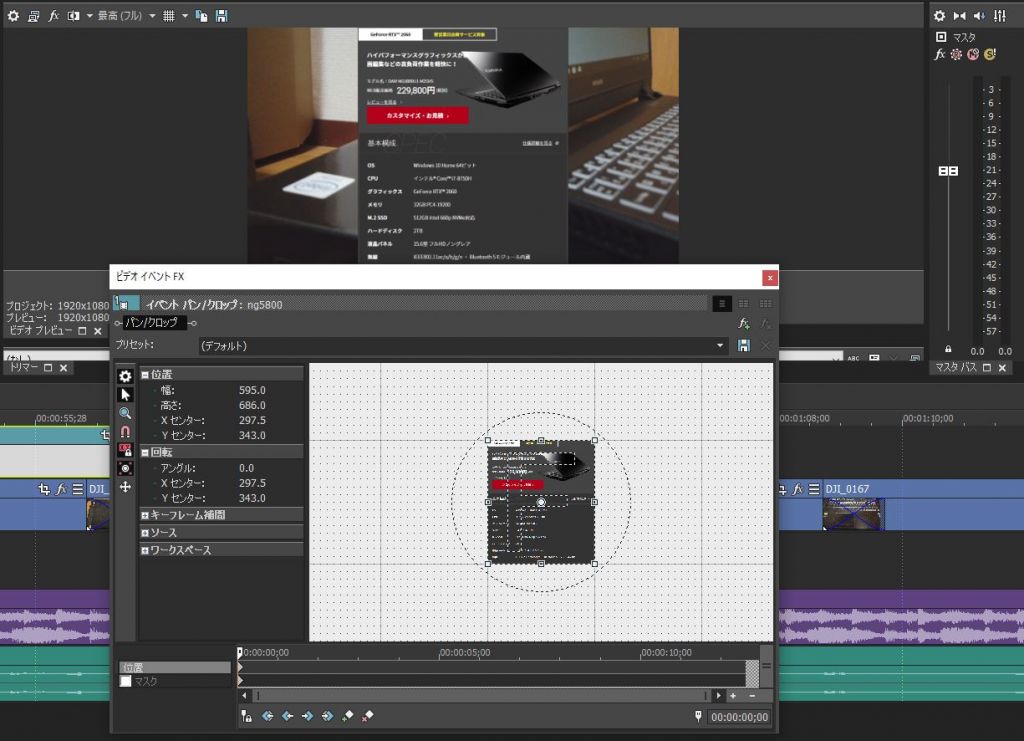This screenshot has width=1024, height=741.
Task: Adjust the master volume fader
Action: [x=948, y=171]
